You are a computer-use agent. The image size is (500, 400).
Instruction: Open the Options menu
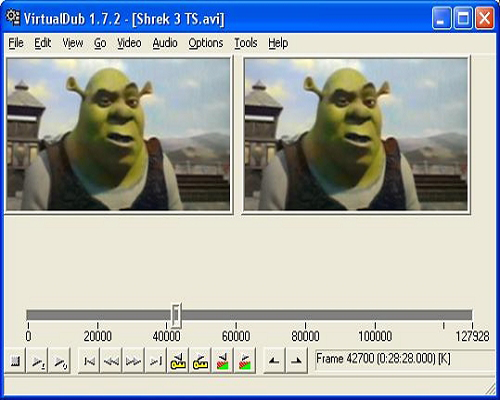(x=206, y=43)
